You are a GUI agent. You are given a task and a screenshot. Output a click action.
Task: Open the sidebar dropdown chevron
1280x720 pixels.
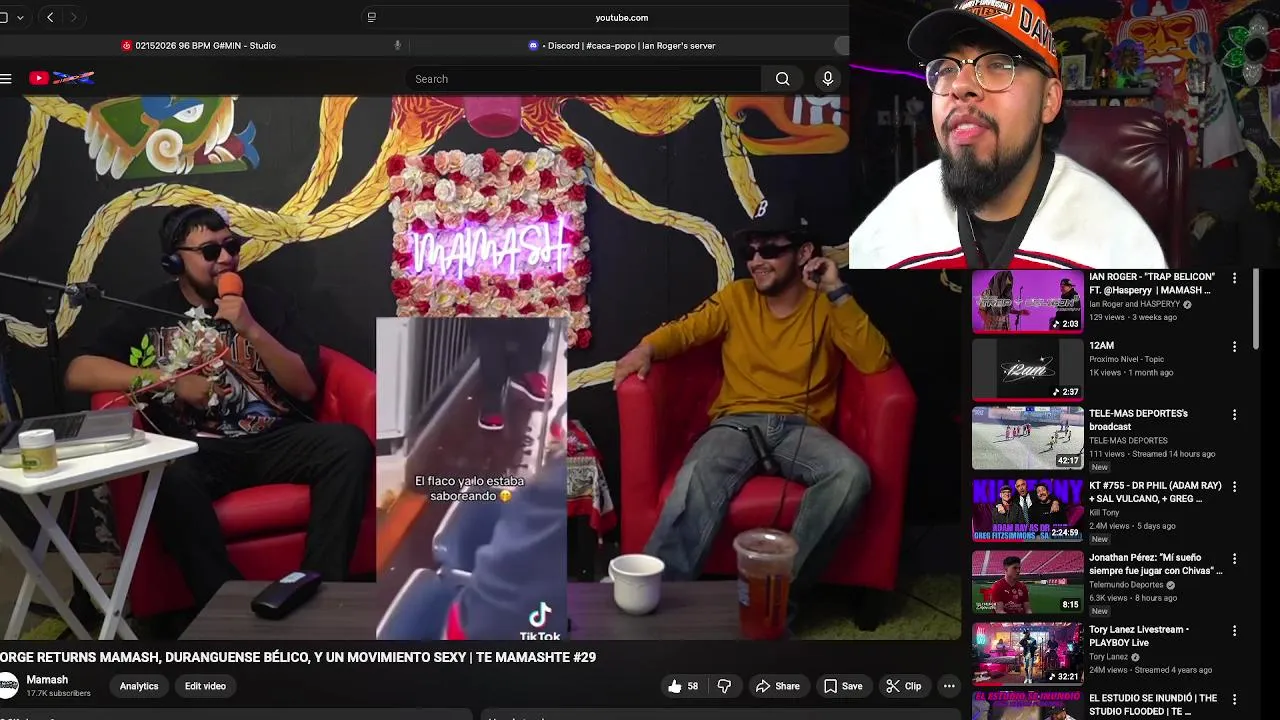[x=20, y=17]
